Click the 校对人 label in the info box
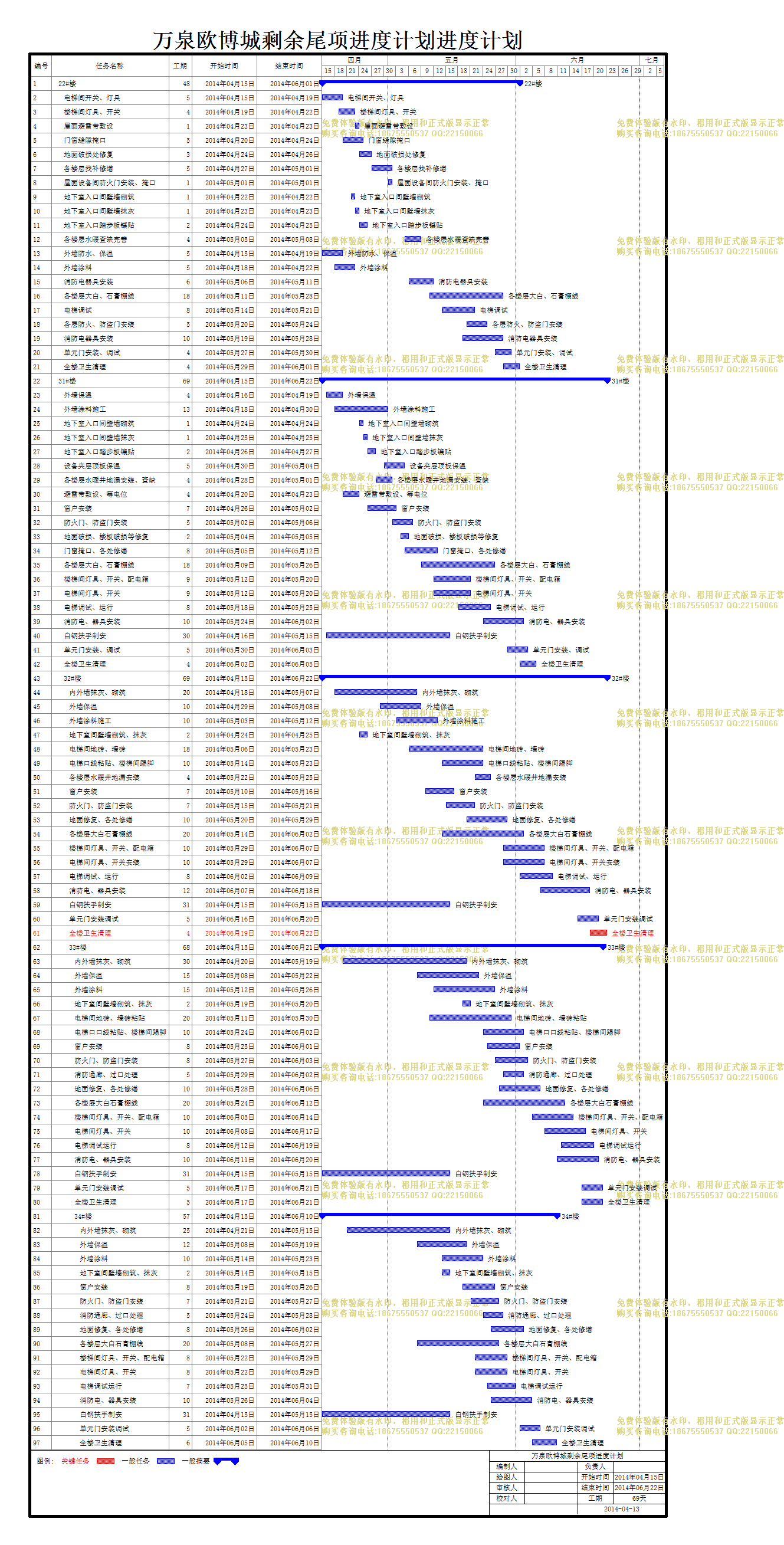 pyautogui.click(x=506, y=1499)
